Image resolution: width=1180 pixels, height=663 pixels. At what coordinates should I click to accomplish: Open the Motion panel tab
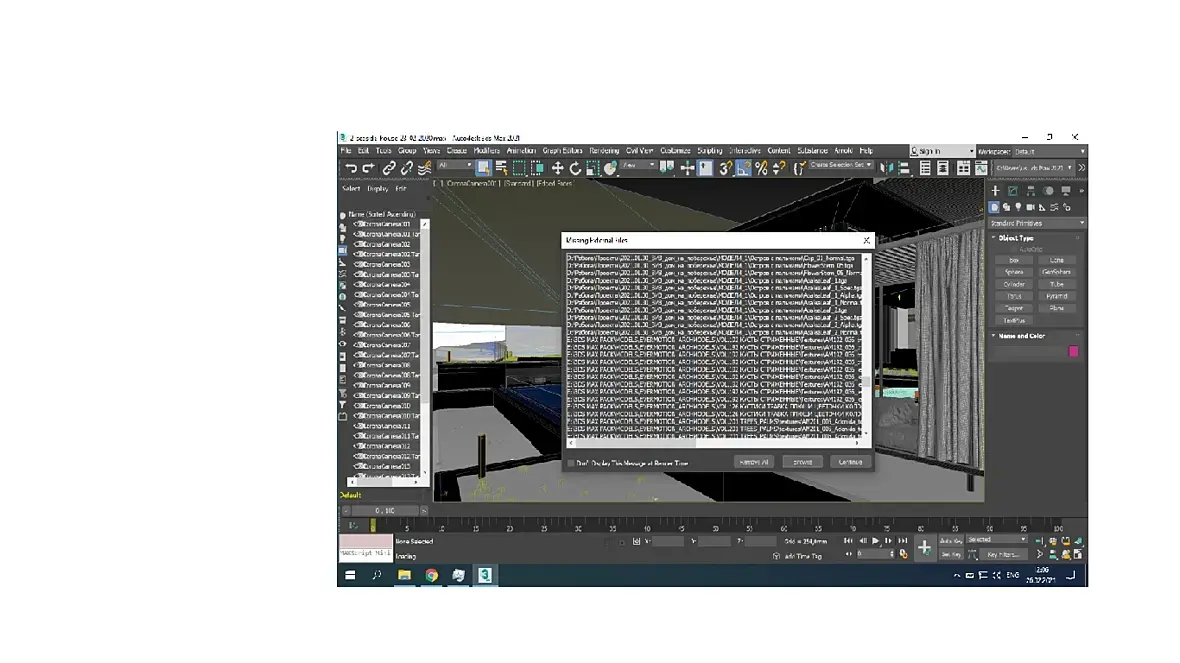tap(1048, 191)
